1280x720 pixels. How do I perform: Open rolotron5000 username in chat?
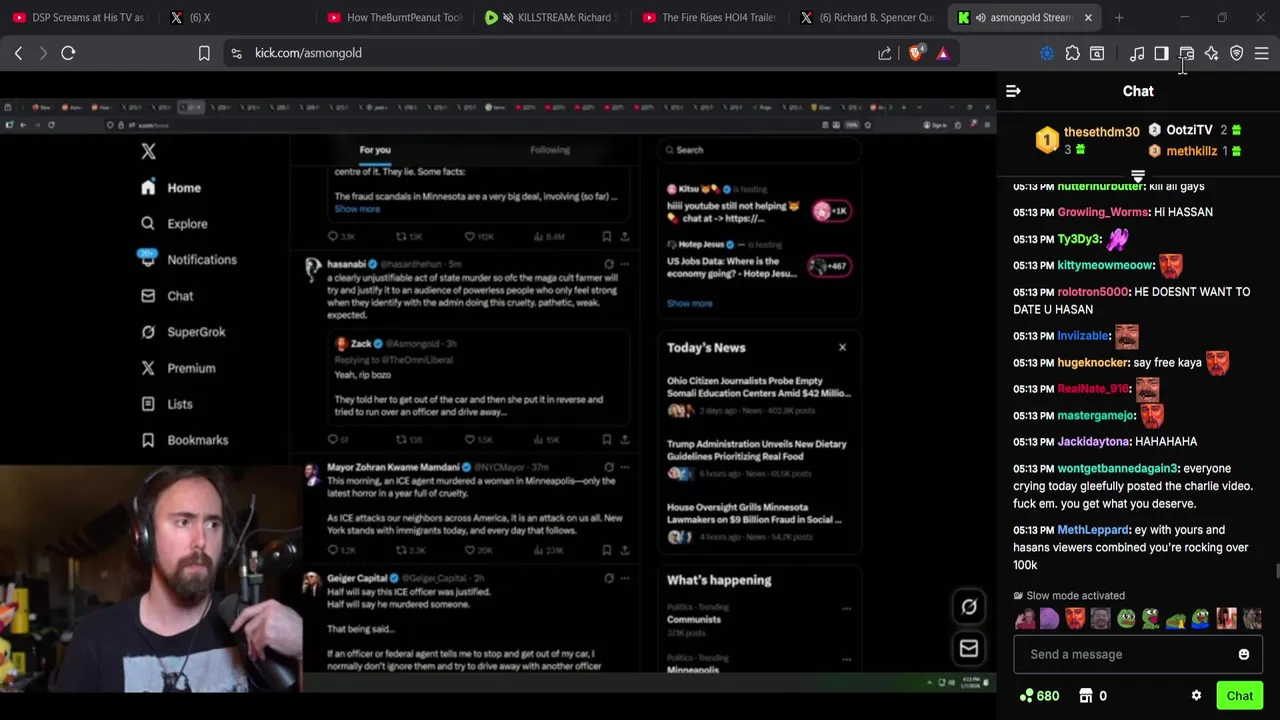coord(1092,292)
